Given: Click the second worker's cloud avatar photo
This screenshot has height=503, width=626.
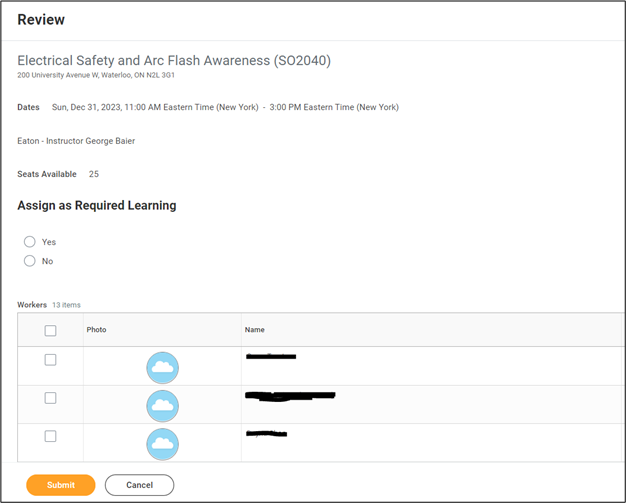Looking at the screenshot, I should (x=162, y=406).
